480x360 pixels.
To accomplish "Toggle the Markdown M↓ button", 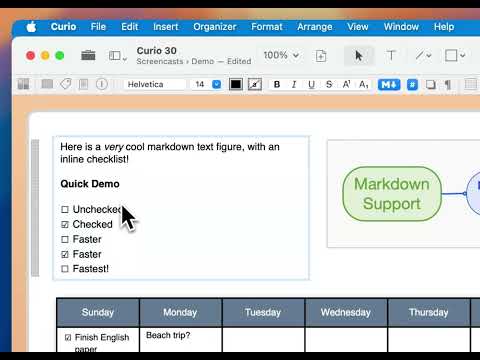I will point(389,84).
